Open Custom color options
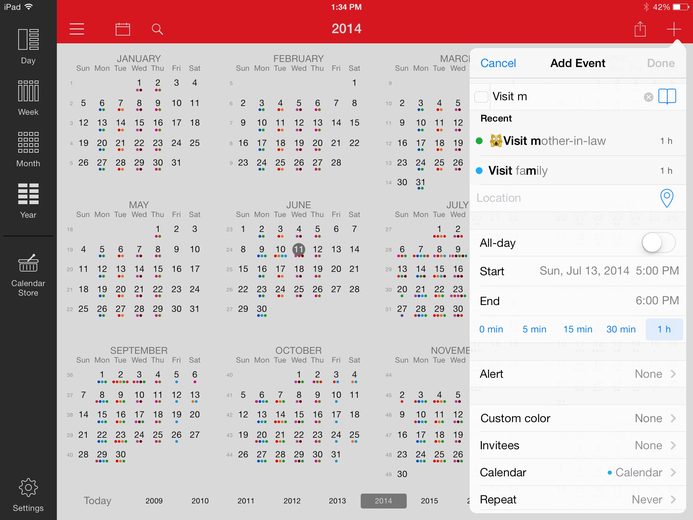This screenshot has width=693, height=520. [578, 418]
